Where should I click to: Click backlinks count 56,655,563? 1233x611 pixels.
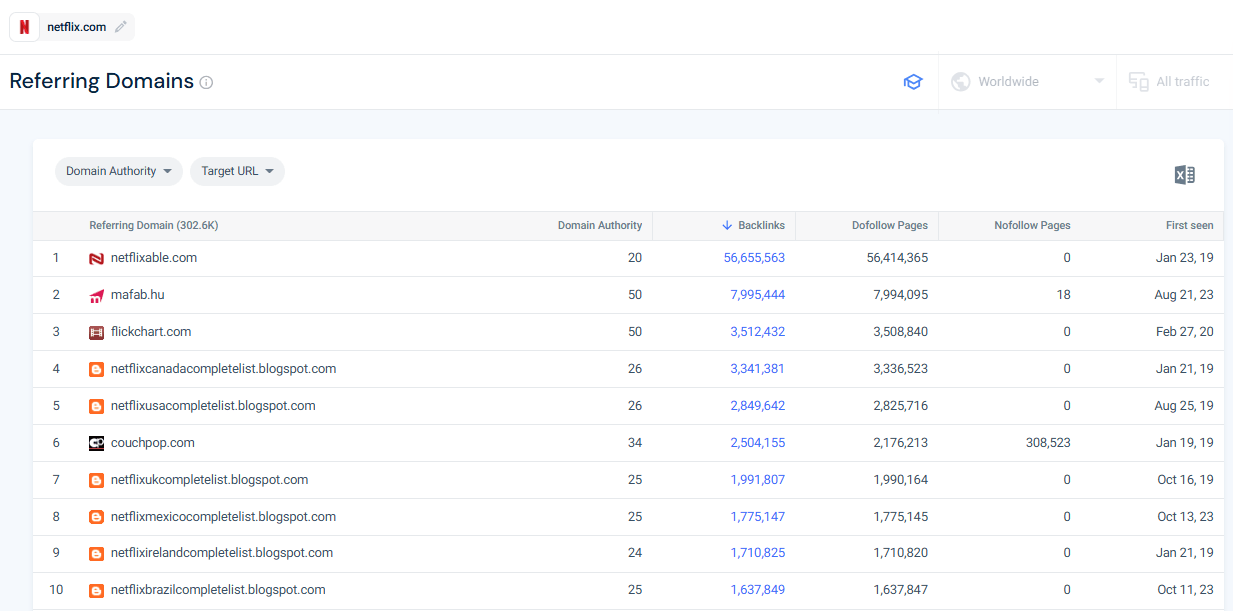coord(754,258)
